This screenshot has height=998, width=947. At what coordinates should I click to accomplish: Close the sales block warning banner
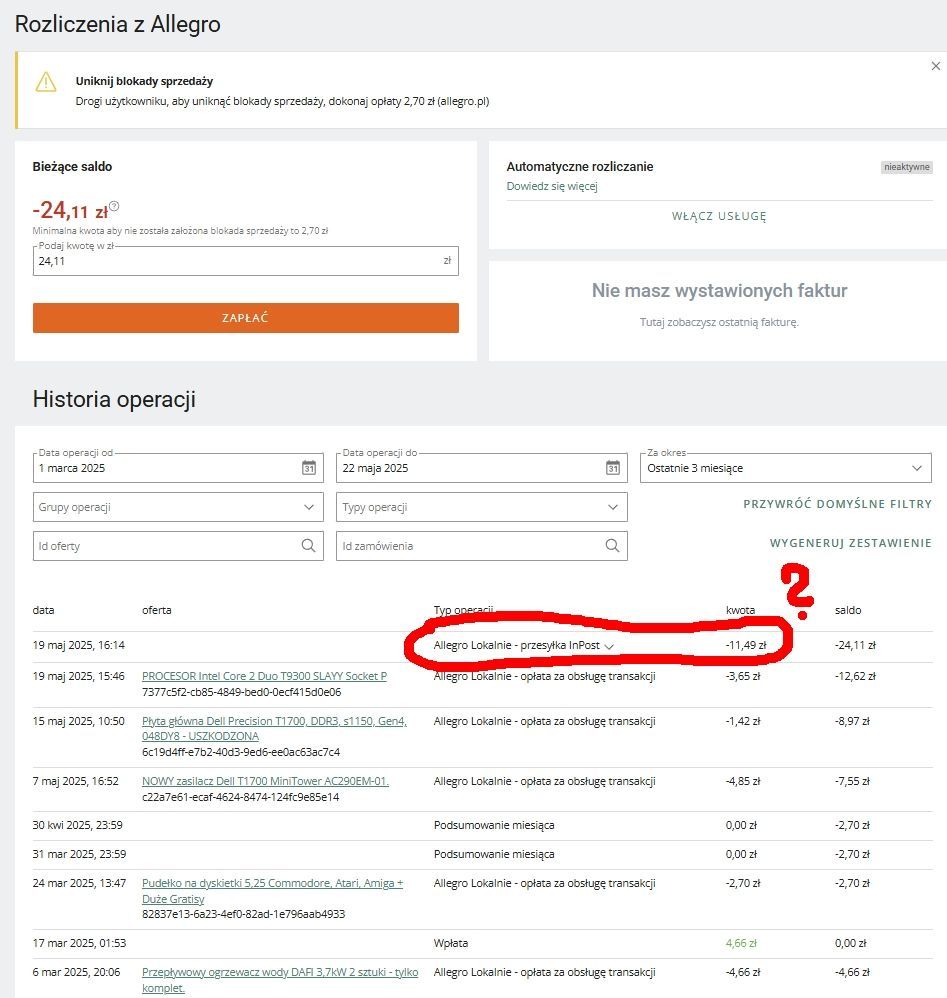point(936,66)
